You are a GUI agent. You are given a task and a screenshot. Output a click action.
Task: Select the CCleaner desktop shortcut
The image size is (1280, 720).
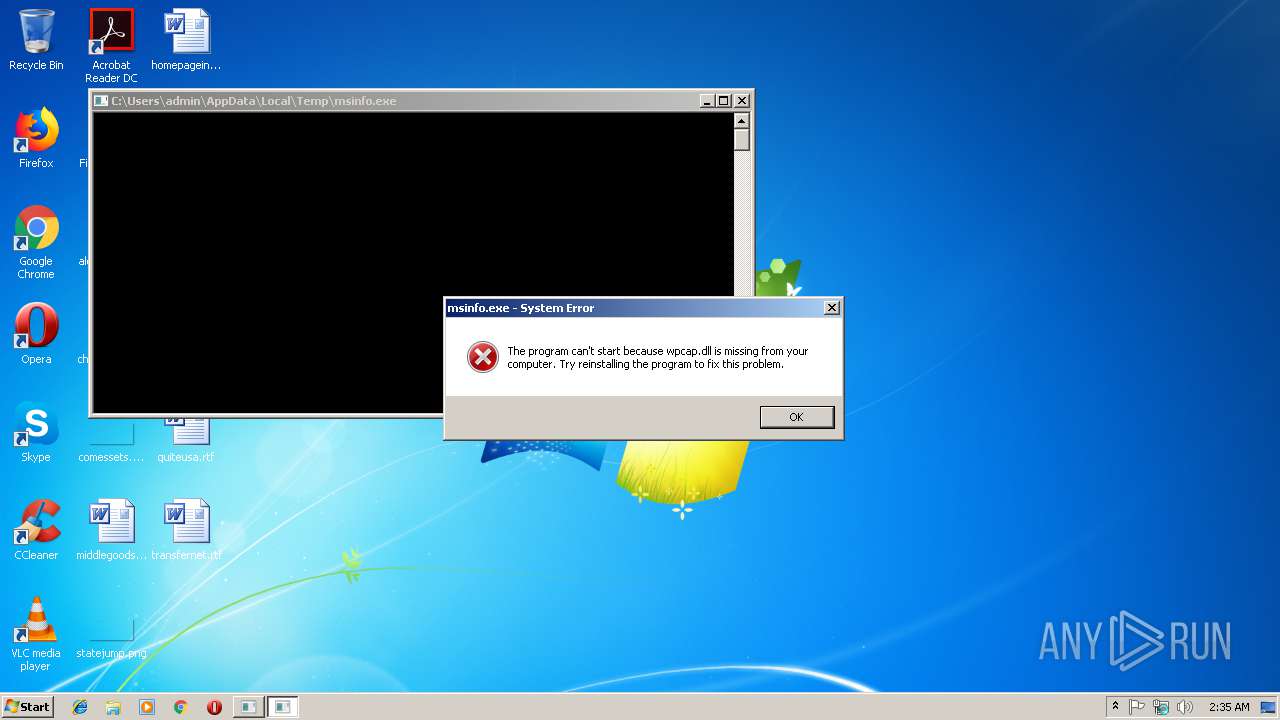[36, 530]
